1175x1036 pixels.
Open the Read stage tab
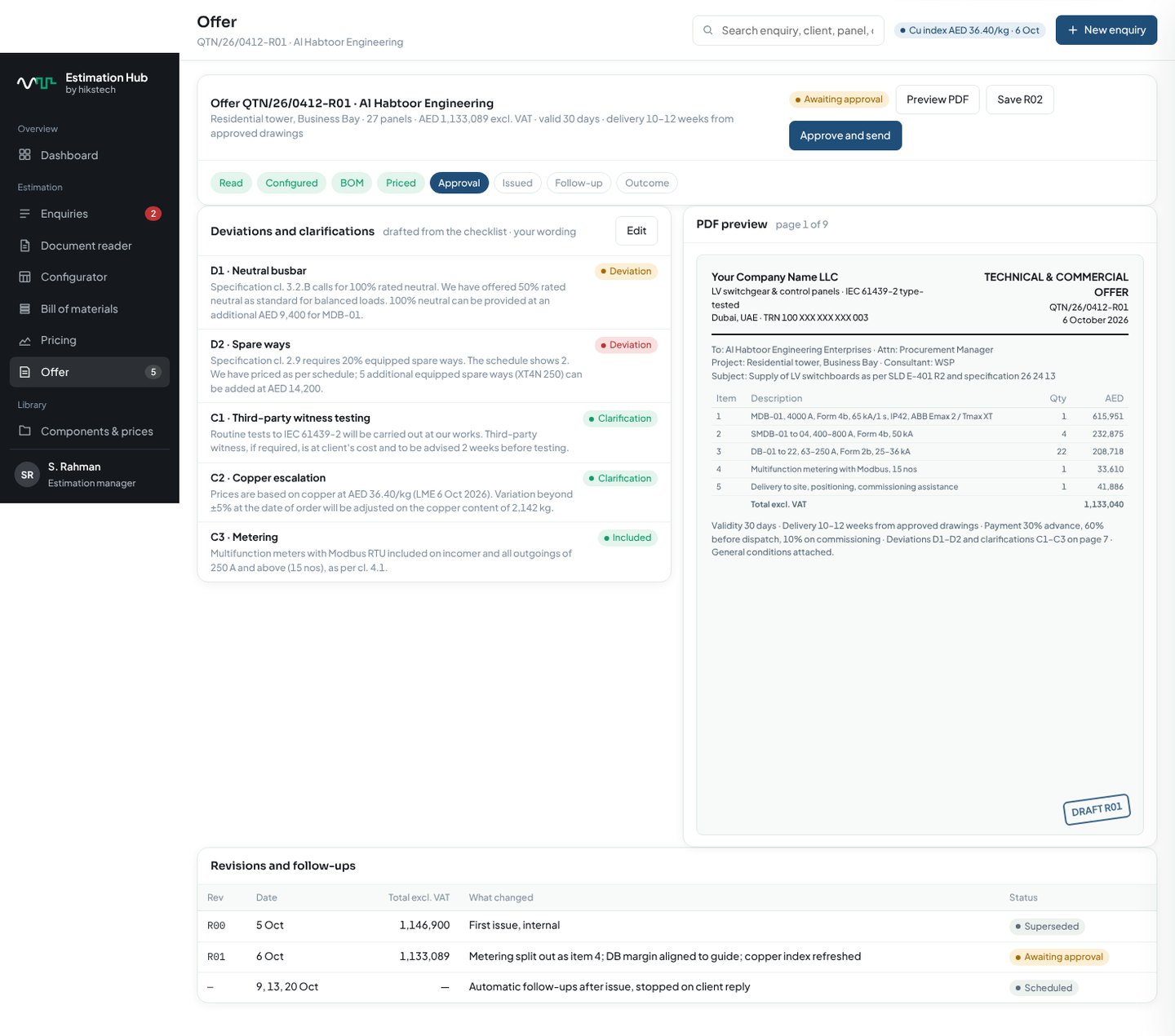pyautogui.click(x=231, y=183)
